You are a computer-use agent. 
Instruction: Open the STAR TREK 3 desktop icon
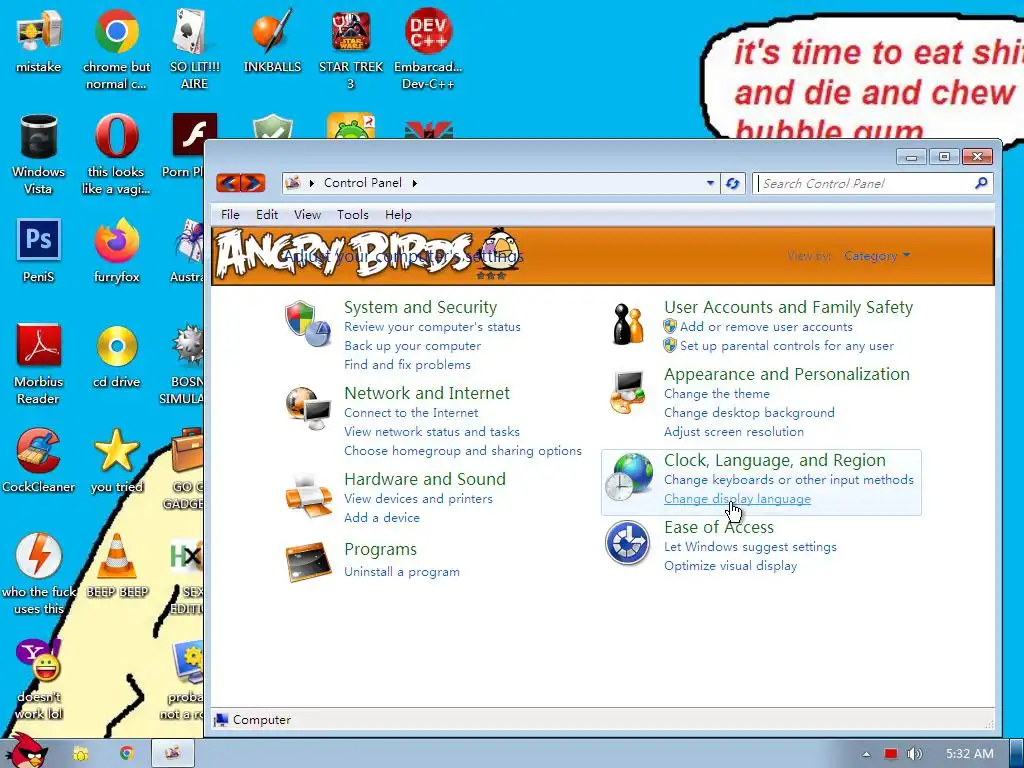pos(351,49)
